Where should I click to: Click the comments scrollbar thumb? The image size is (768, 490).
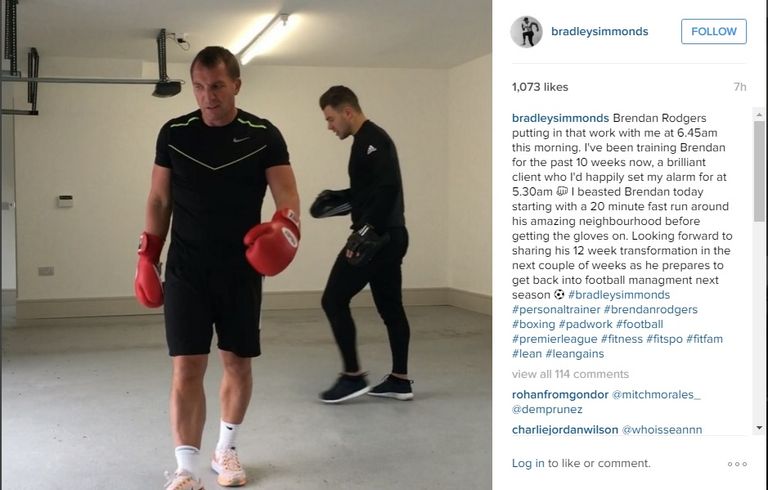(x=759, y=172)
